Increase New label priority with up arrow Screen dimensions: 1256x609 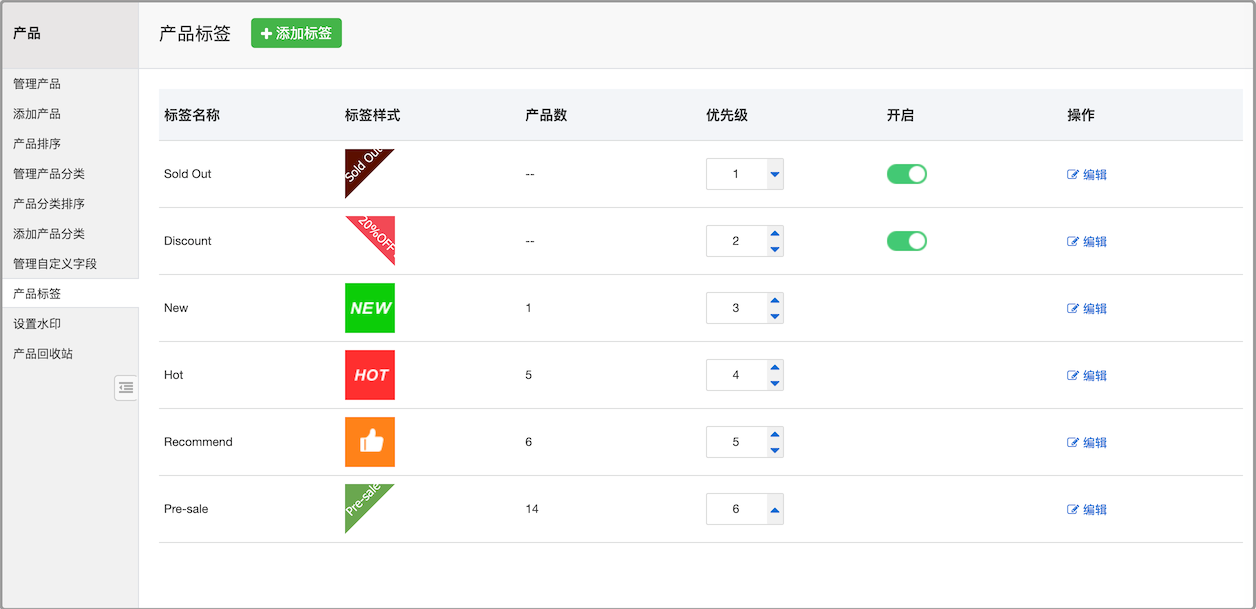point(774,300)
